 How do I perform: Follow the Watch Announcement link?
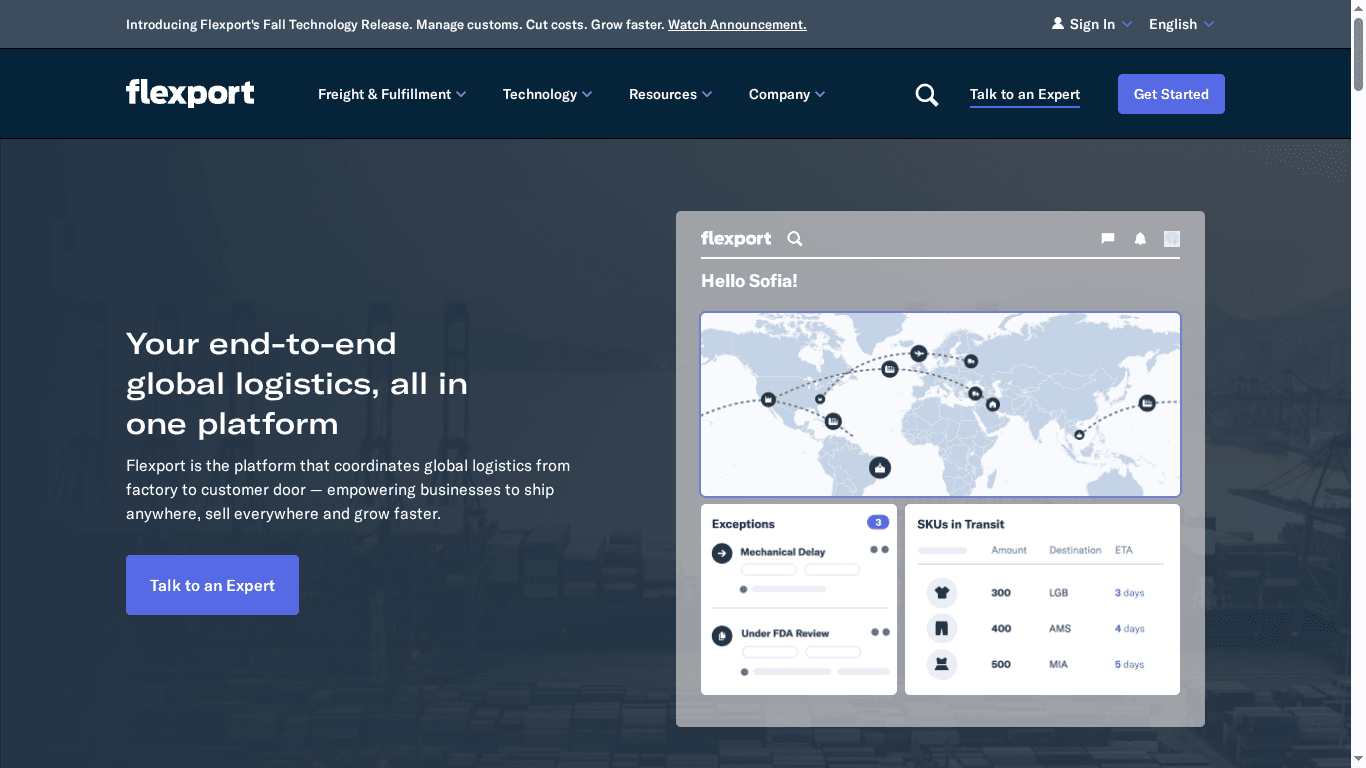click(737, 24)
